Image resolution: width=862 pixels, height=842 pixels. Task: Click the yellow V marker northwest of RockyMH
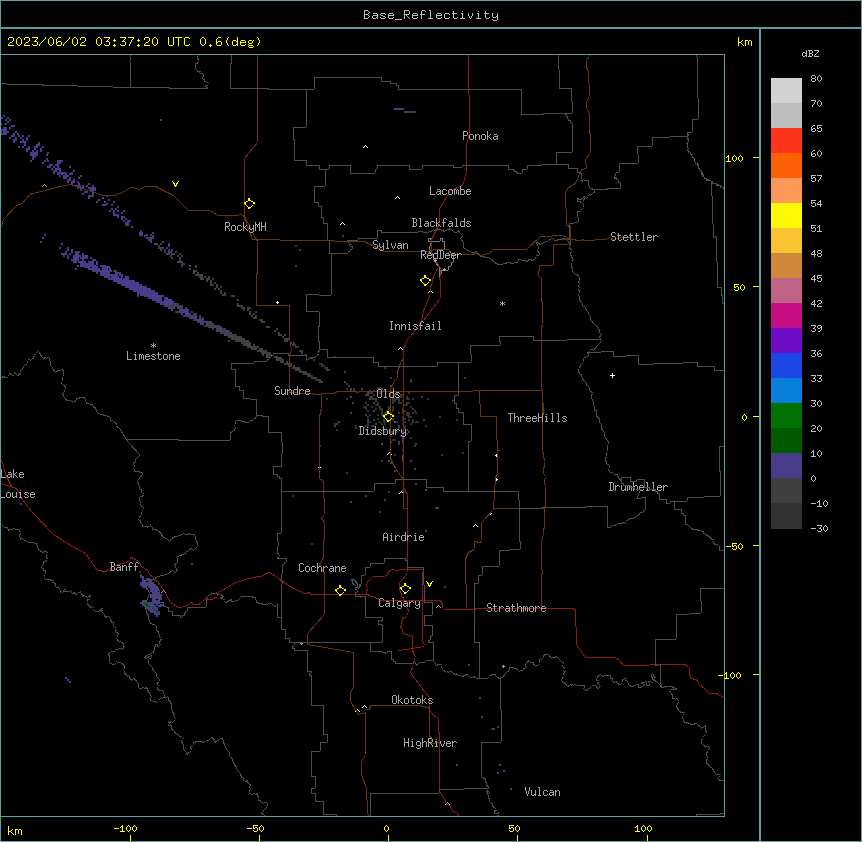pos(175,184)
